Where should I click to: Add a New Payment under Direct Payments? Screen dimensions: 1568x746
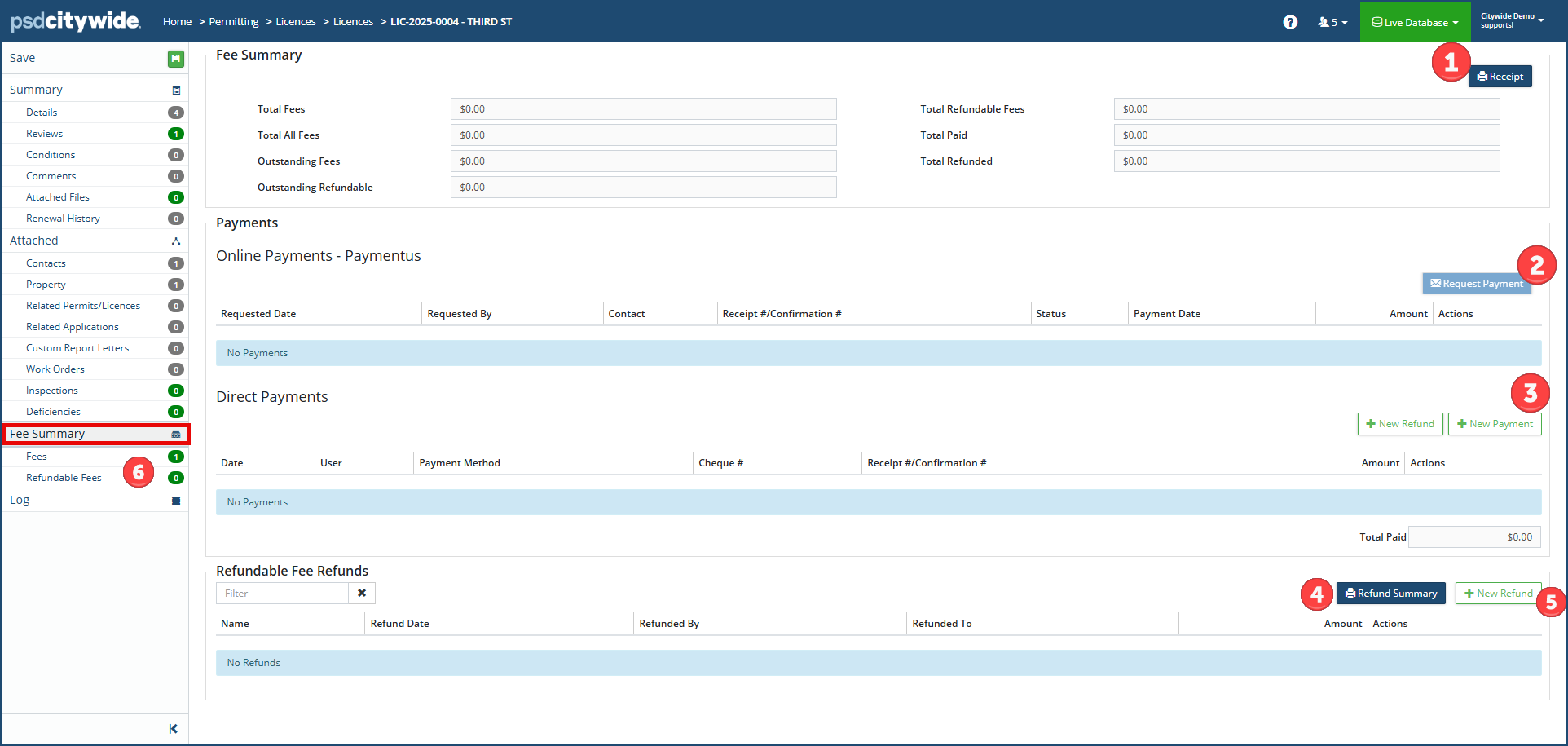point(1494,424)
